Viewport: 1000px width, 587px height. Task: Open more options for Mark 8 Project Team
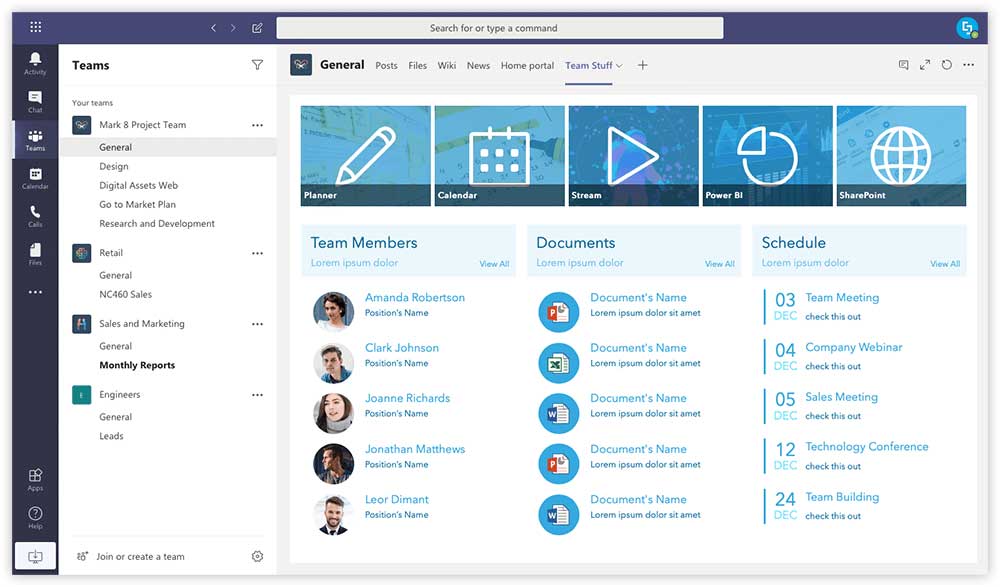(257, 124)
